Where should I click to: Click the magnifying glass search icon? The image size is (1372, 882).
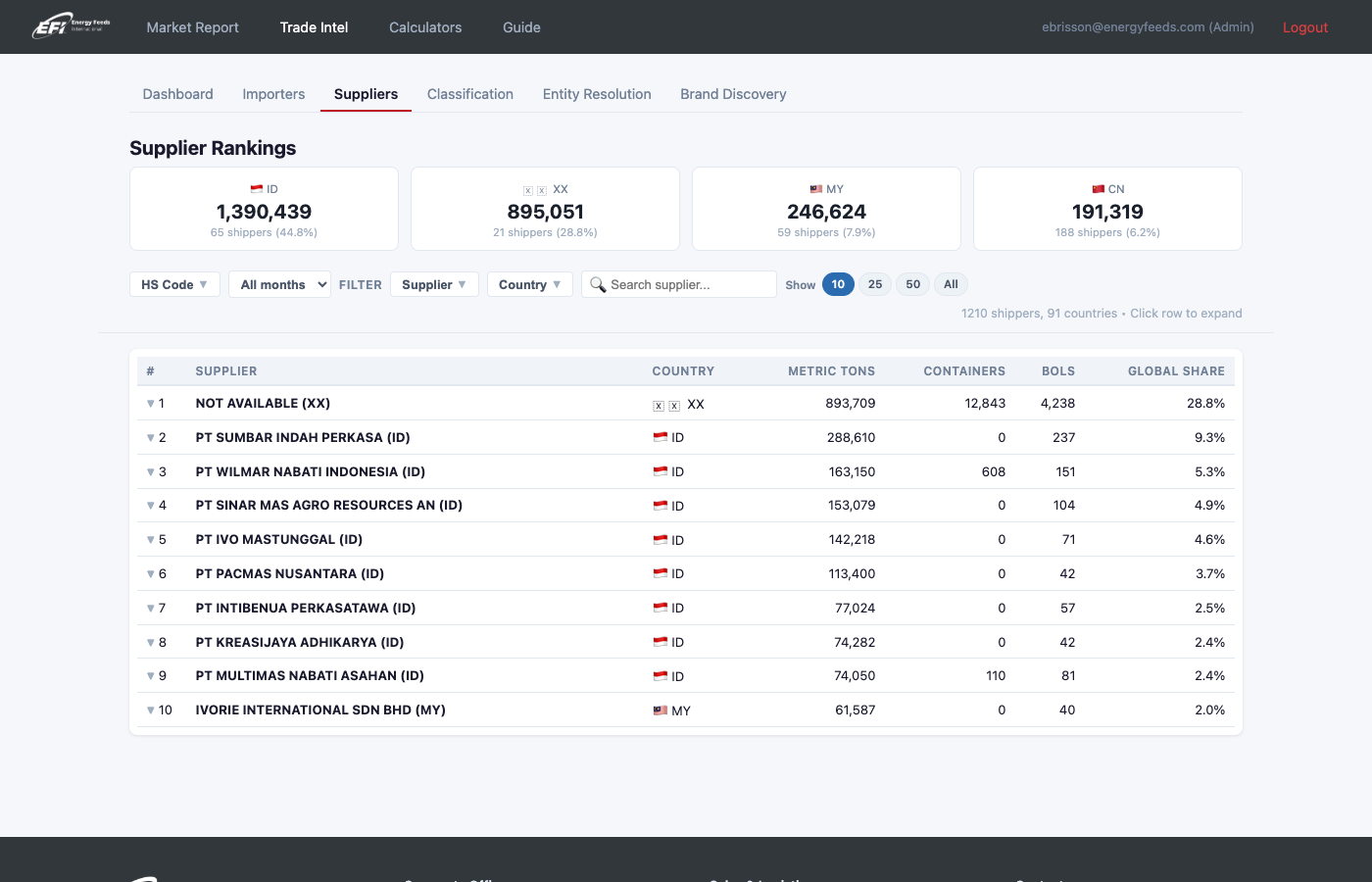[x=597, y=284]
